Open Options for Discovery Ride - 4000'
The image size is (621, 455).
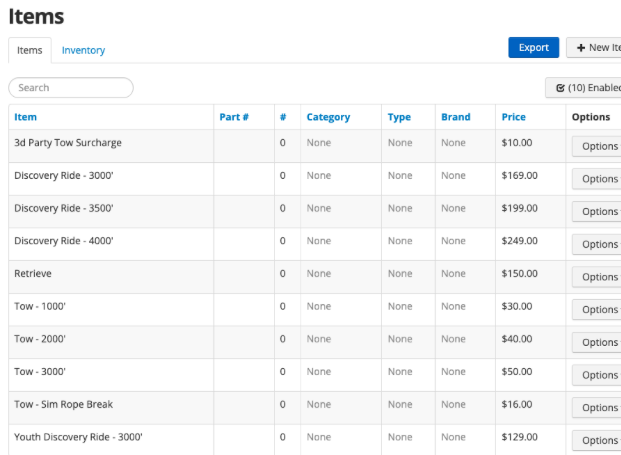tap(596, 244)
